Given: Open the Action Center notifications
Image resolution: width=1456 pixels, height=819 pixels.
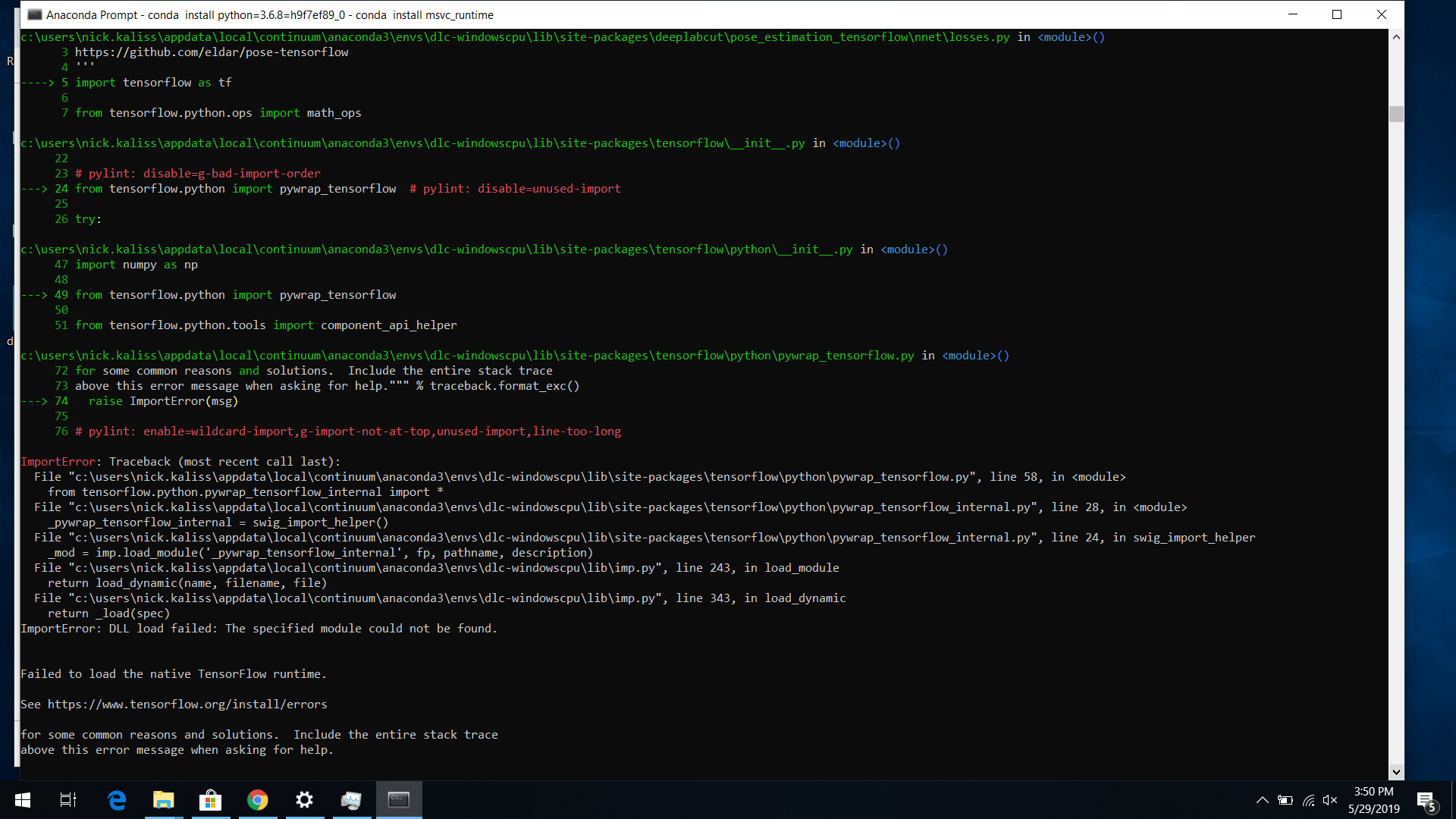Looking at the screenshot, I should [1426, 800].
